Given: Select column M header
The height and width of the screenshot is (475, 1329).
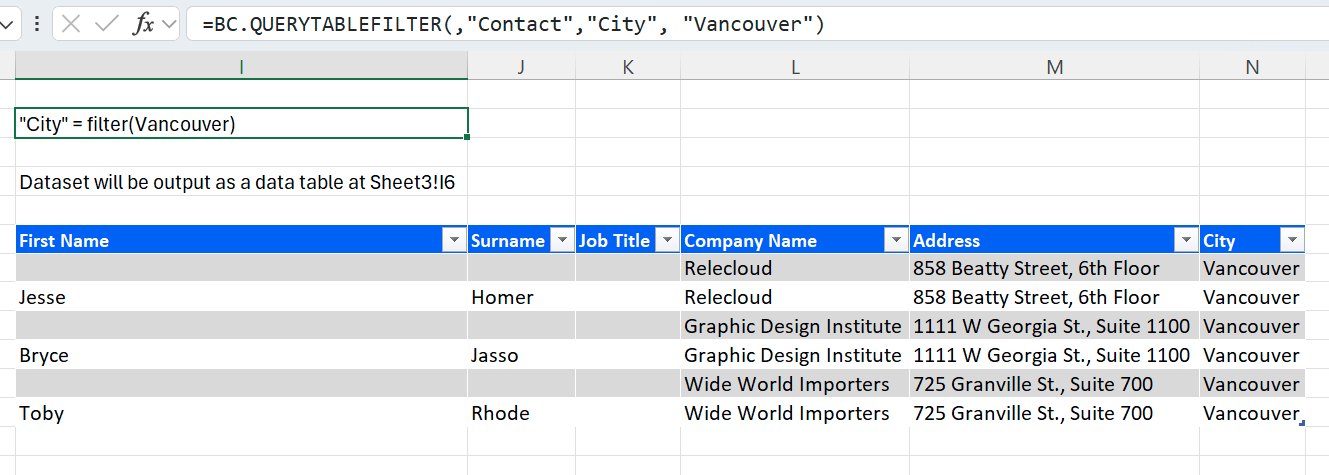Looking at the screenshot, I should pos(1054,66).
